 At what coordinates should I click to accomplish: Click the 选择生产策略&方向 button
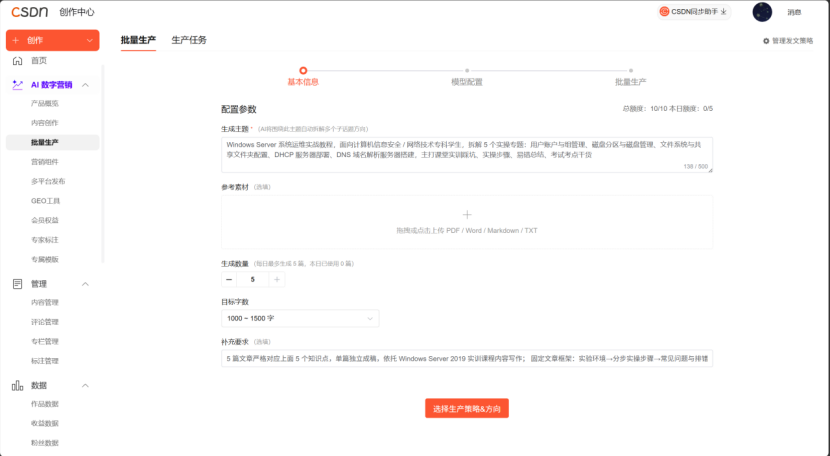[467, 408]
